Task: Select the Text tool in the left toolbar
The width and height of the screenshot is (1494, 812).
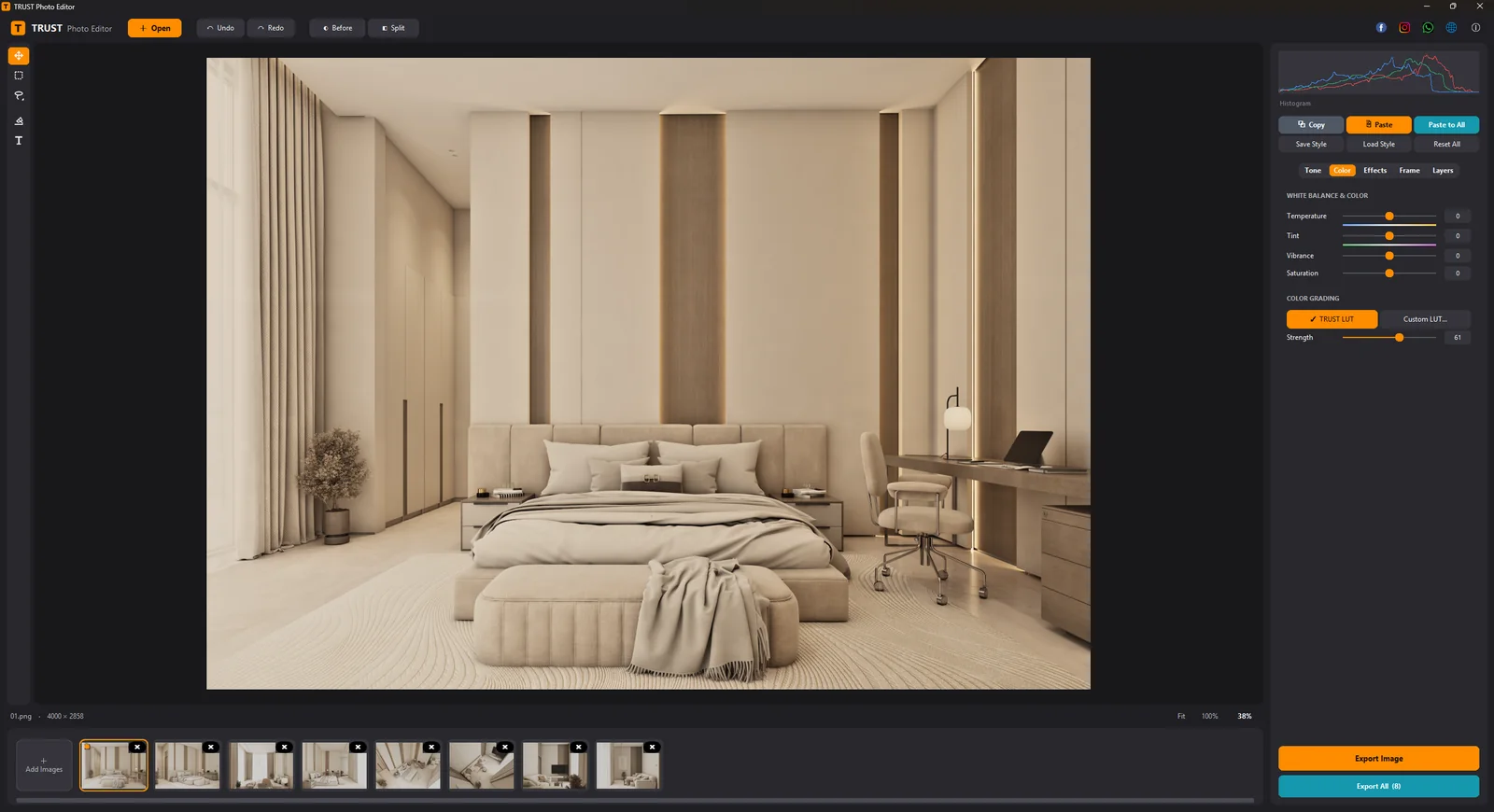Action: 19,141
